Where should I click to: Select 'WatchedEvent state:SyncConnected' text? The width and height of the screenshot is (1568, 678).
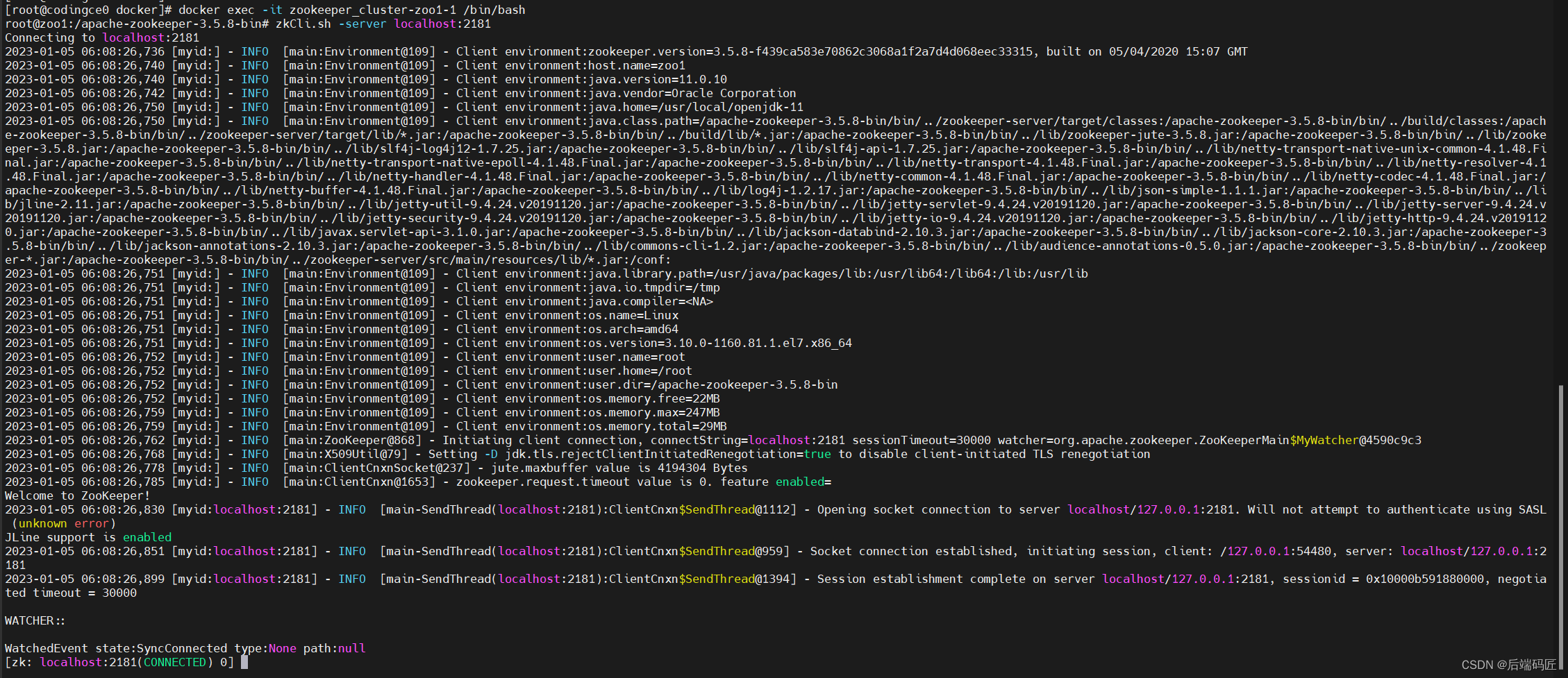116,648
